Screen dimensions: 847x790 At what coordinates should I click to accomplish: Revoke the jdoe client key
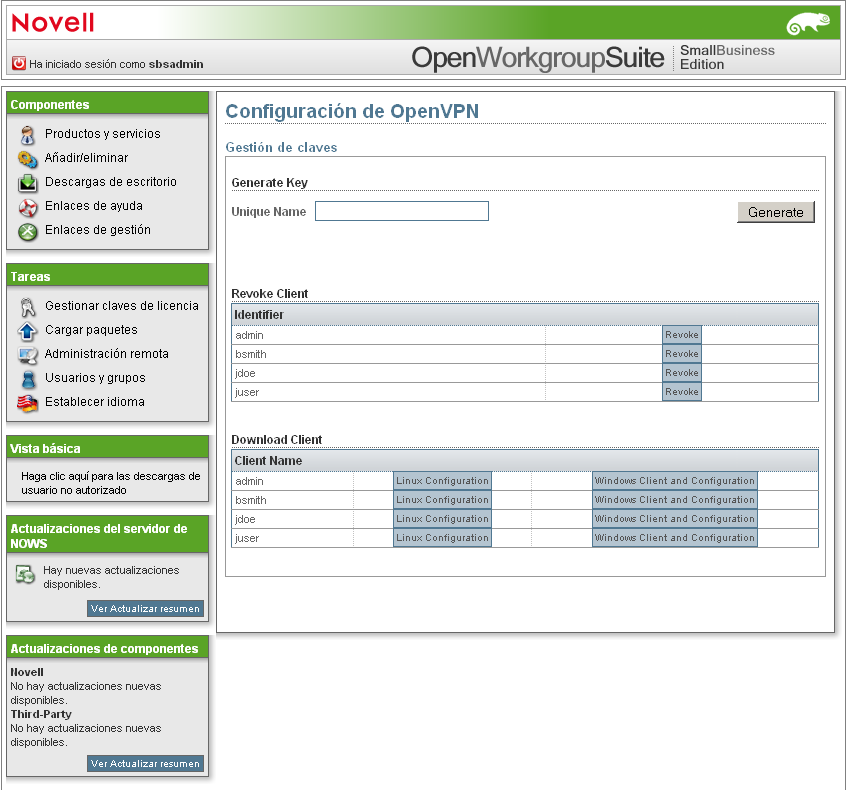click(x=682, y=373)
